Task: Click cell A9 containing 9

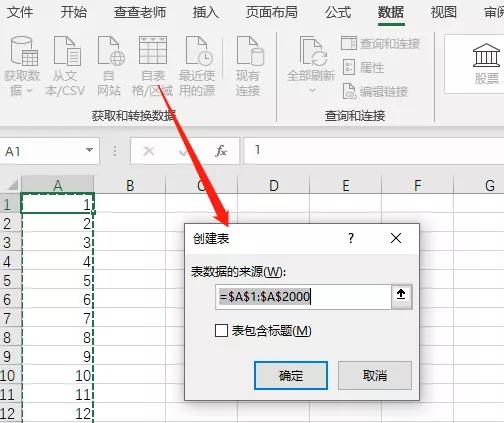Action: pos(58,355)
